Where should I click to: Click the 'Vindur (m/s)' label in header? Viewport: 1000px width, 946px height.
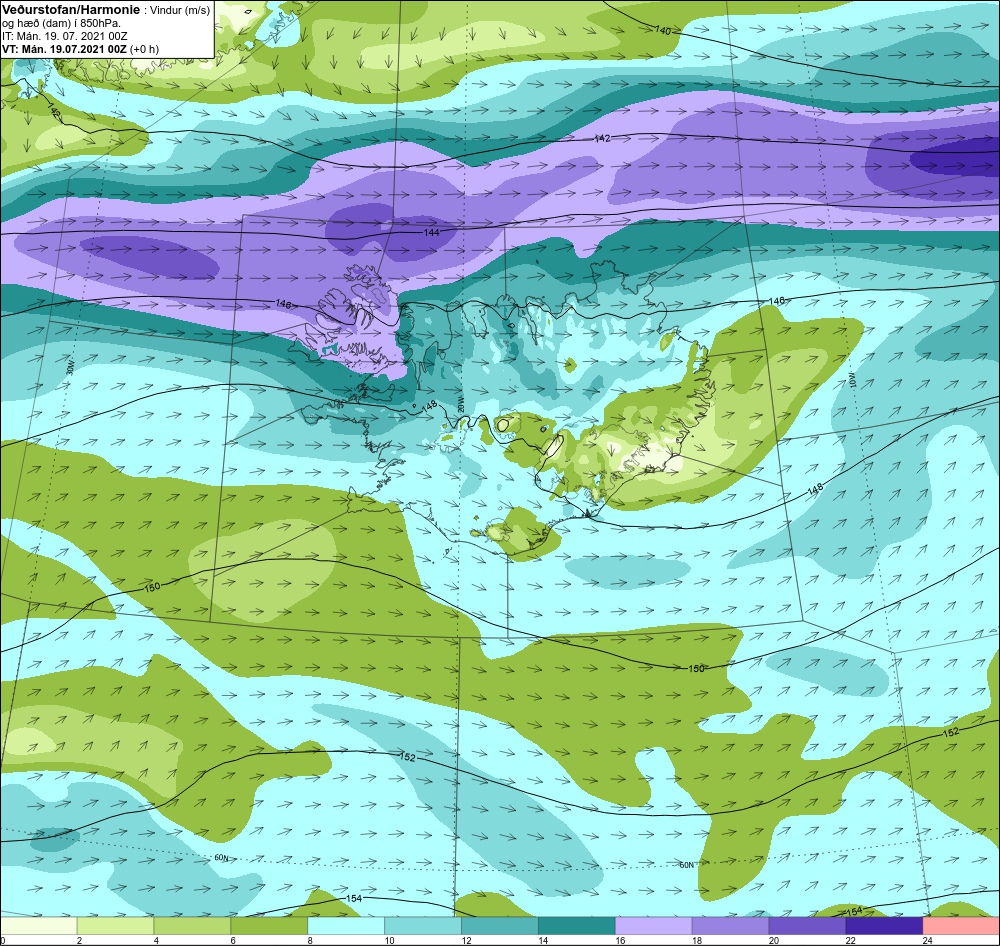pos(180,11)
